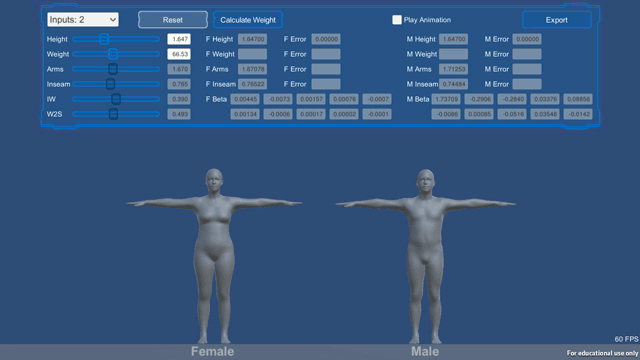
Task: Click the first M Beta value field
Action: 446,99
